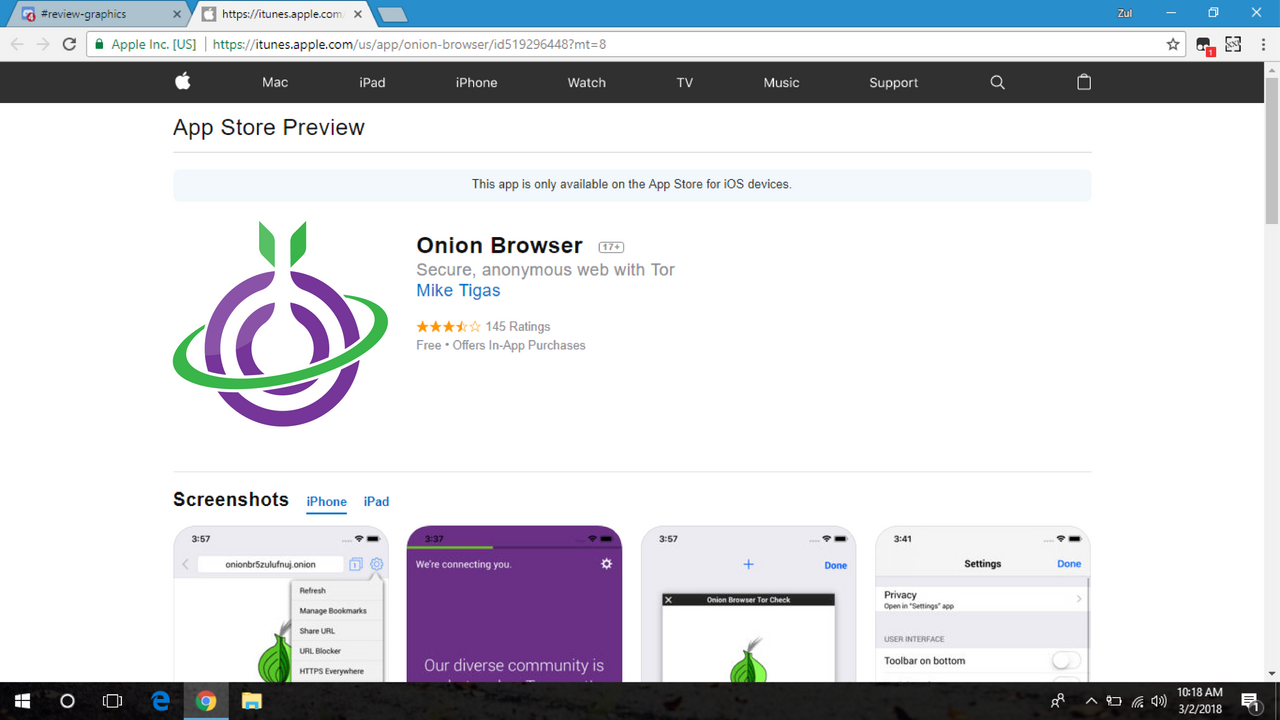Click the Chrome icon on the taskbar
This screenshot has width=1280, height=720.
[206, 701]
